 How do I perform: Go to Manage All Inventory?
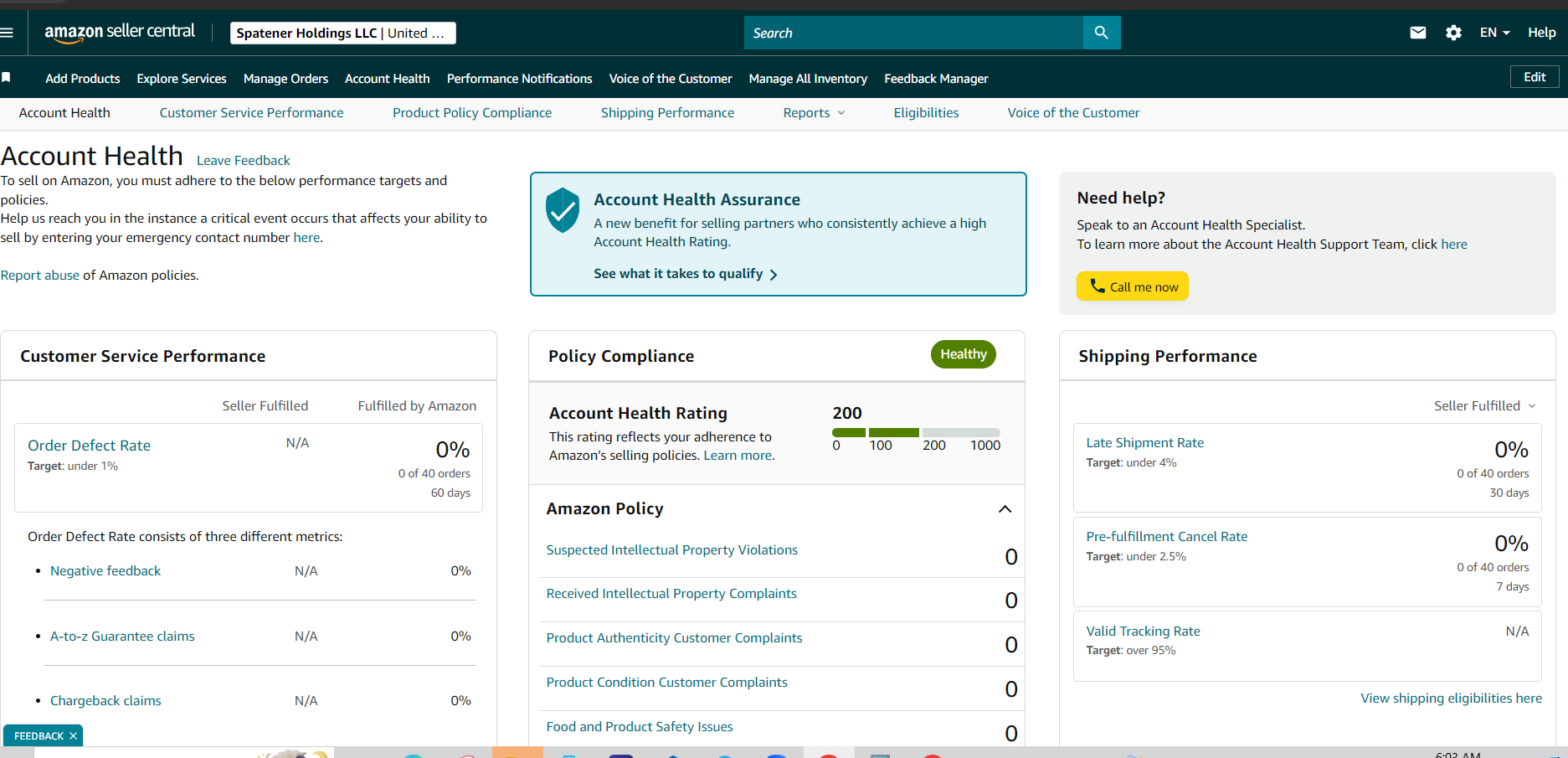coord(808,79)
